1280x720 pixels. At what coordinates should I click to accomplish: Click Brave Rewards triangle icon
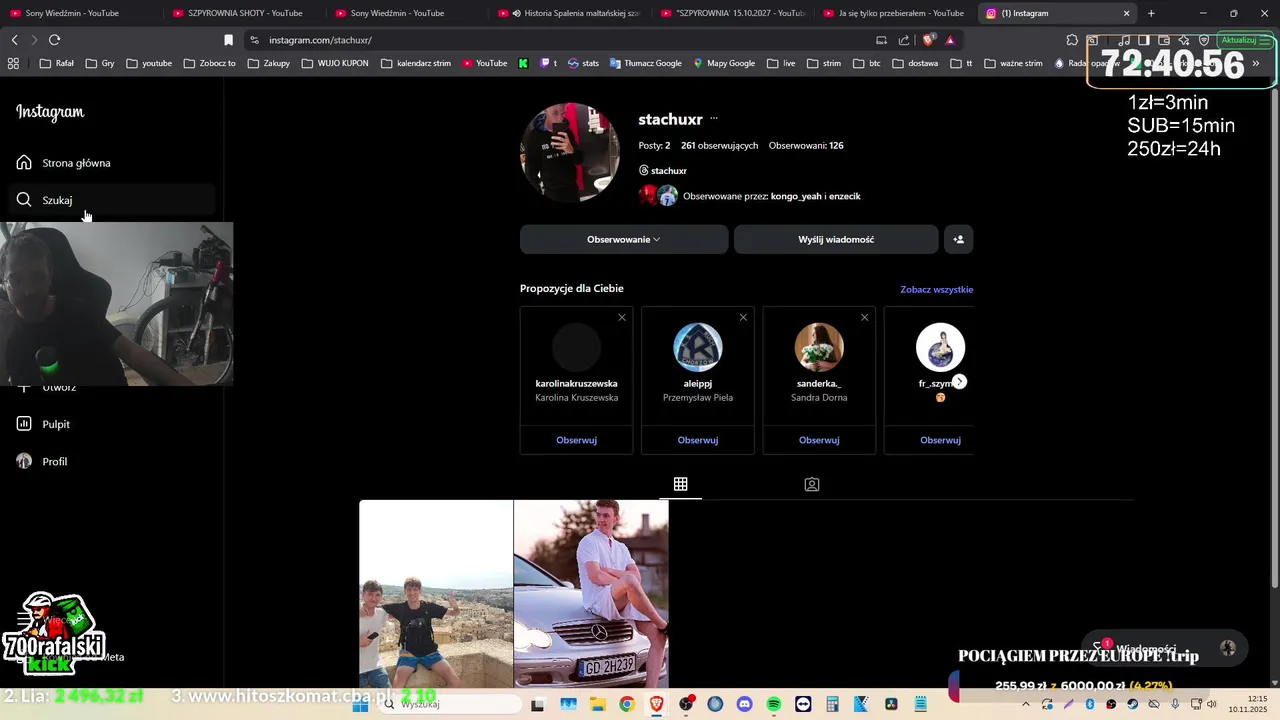[950, 40]
